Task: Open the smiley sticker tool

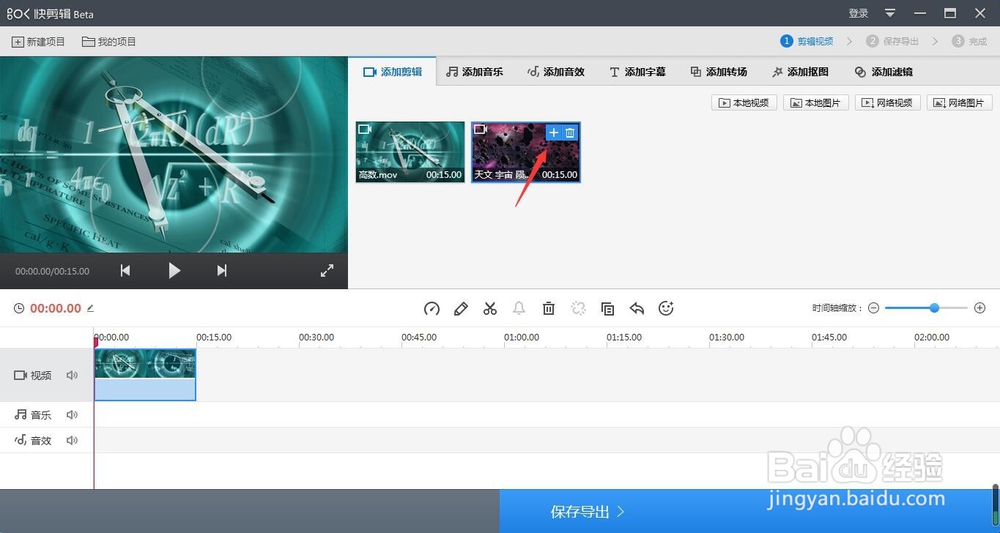Action: point(666,309)
